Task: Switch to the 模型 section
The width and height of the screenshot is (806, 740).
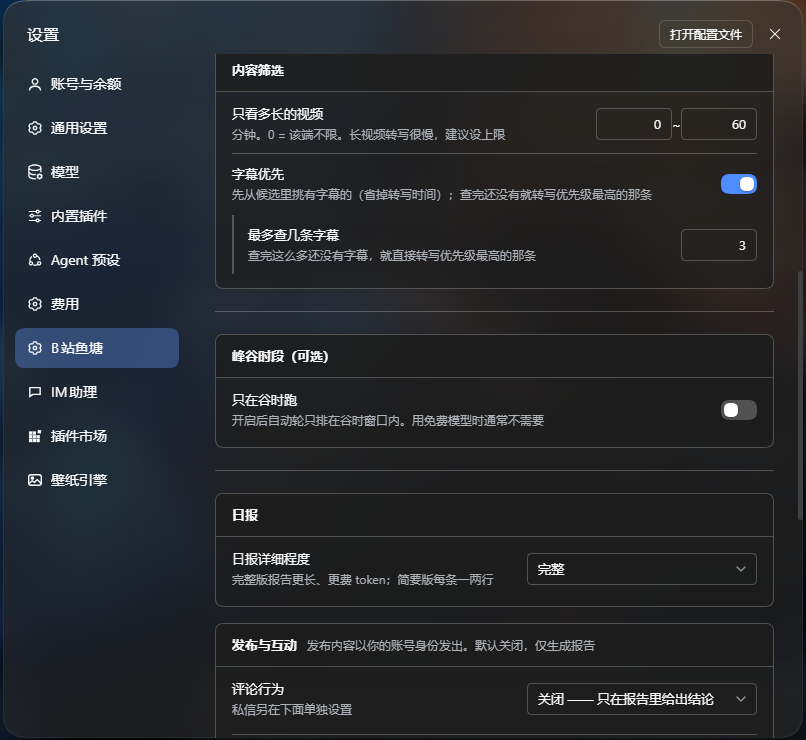Action: pos(97,172)
